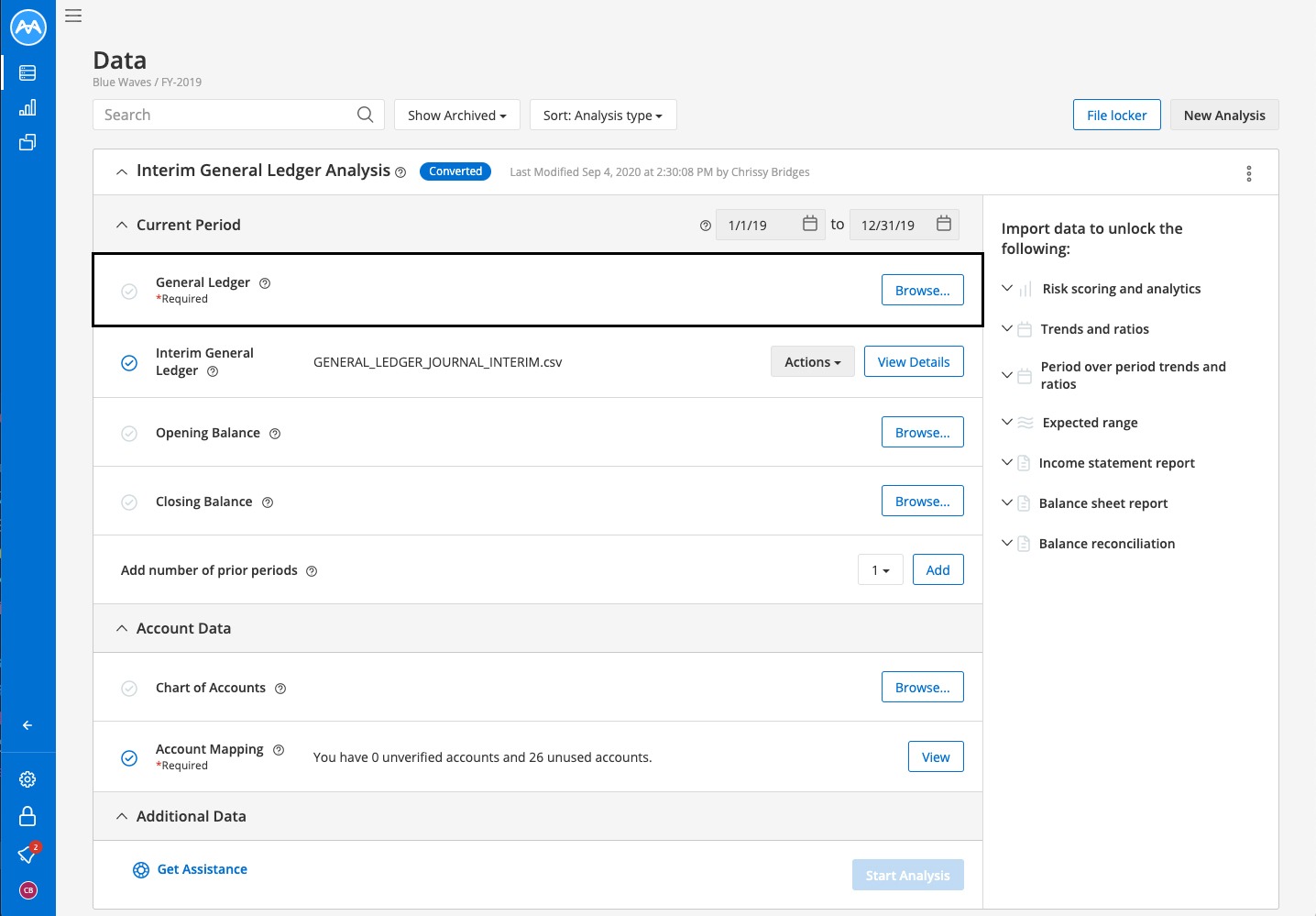Expand Trends and ratios item
Screen dimensions: 1316x916
(x=1007, y=328)
